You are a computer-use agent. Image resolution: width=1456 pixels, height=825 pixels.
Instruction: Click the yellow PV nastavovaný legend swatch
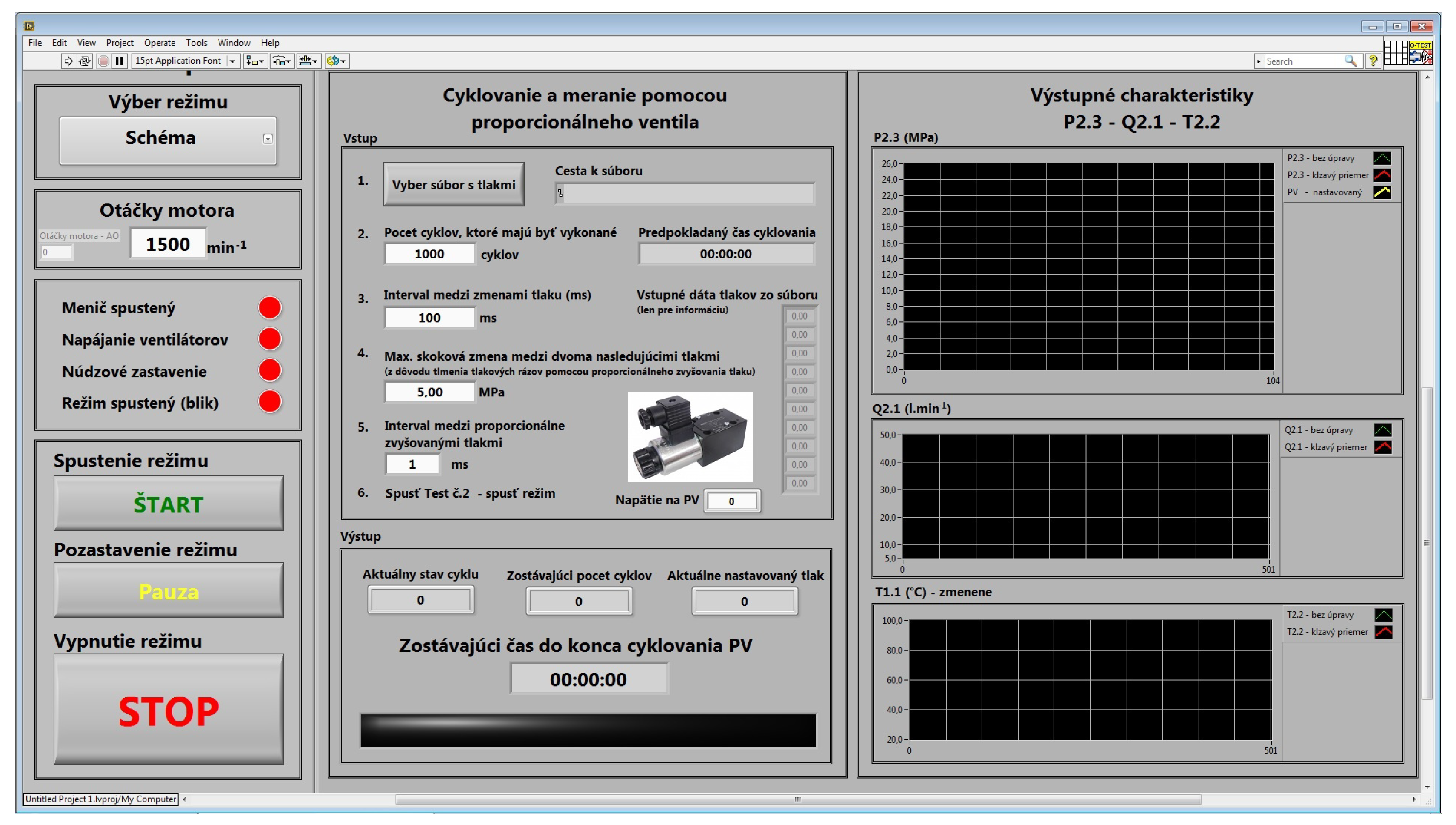(1382, 192)
